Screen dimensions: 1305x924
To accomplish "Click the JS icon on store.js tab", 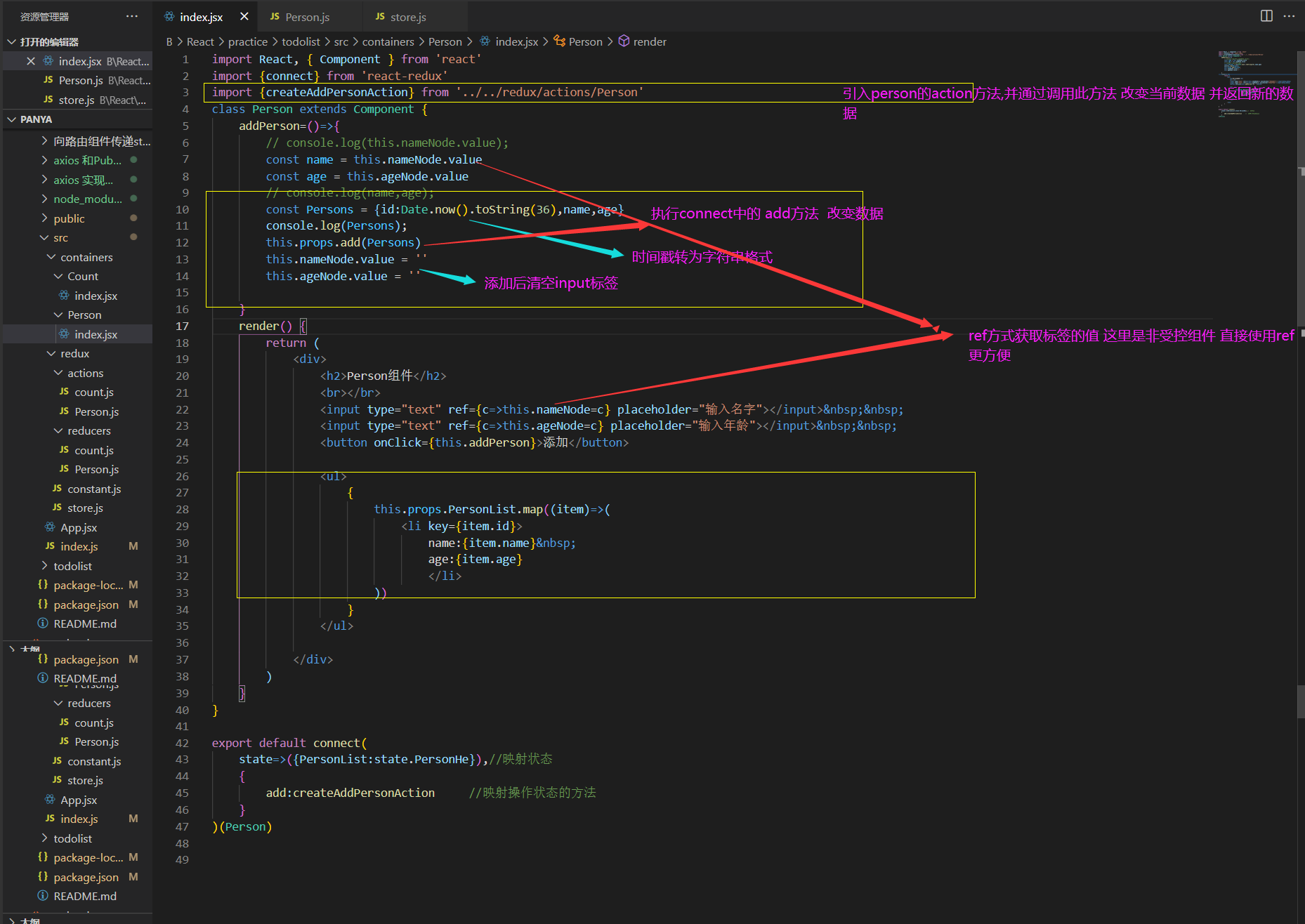I will [380, 17].
